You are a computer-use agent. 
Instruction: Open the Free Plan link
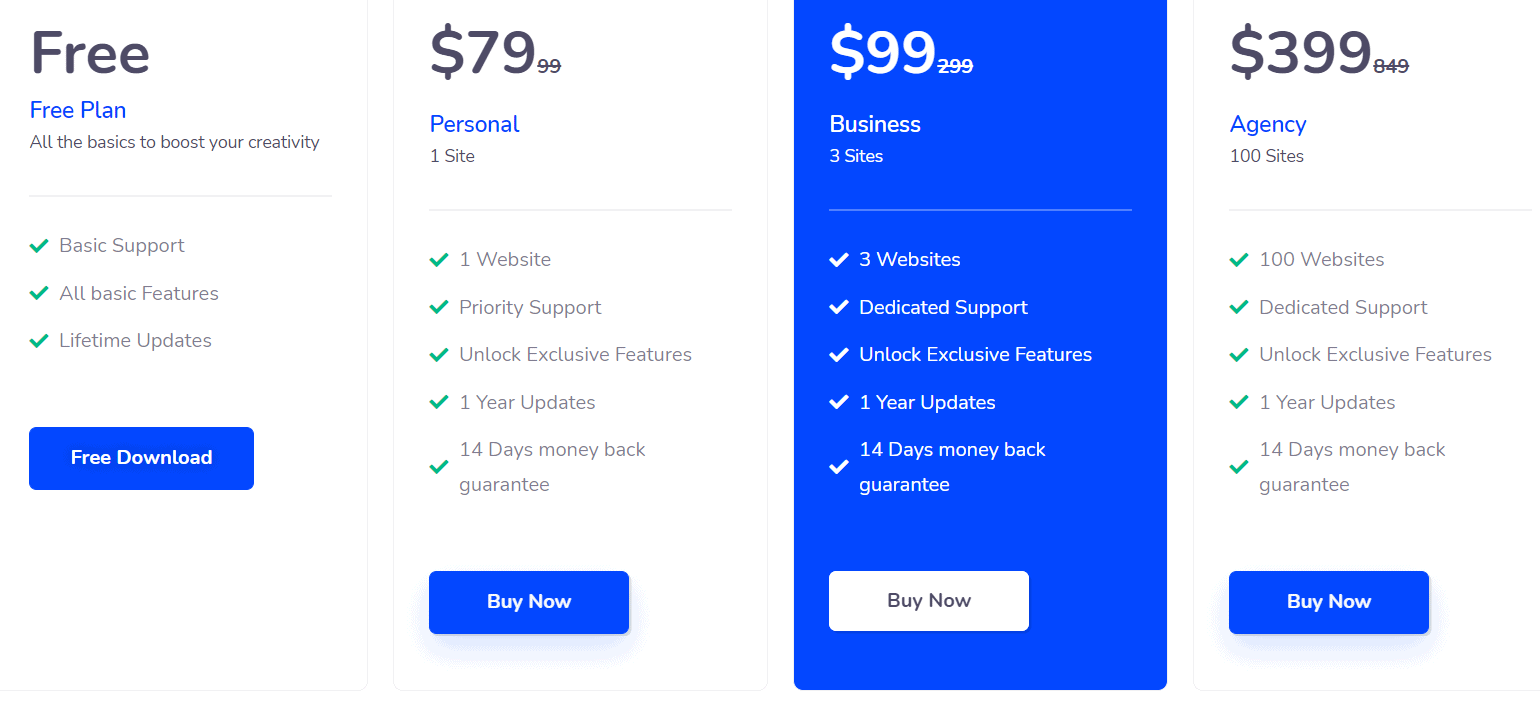[x=78, y=110]
